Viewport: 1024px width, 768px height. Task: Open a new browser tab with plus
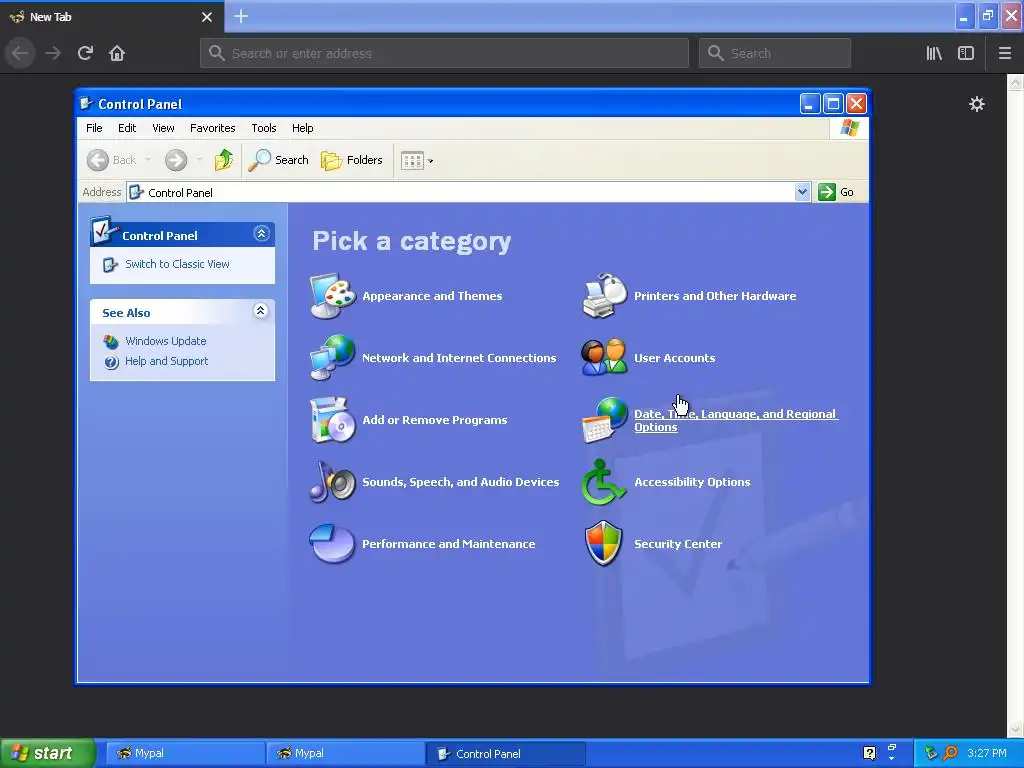[x=241, y=16]
